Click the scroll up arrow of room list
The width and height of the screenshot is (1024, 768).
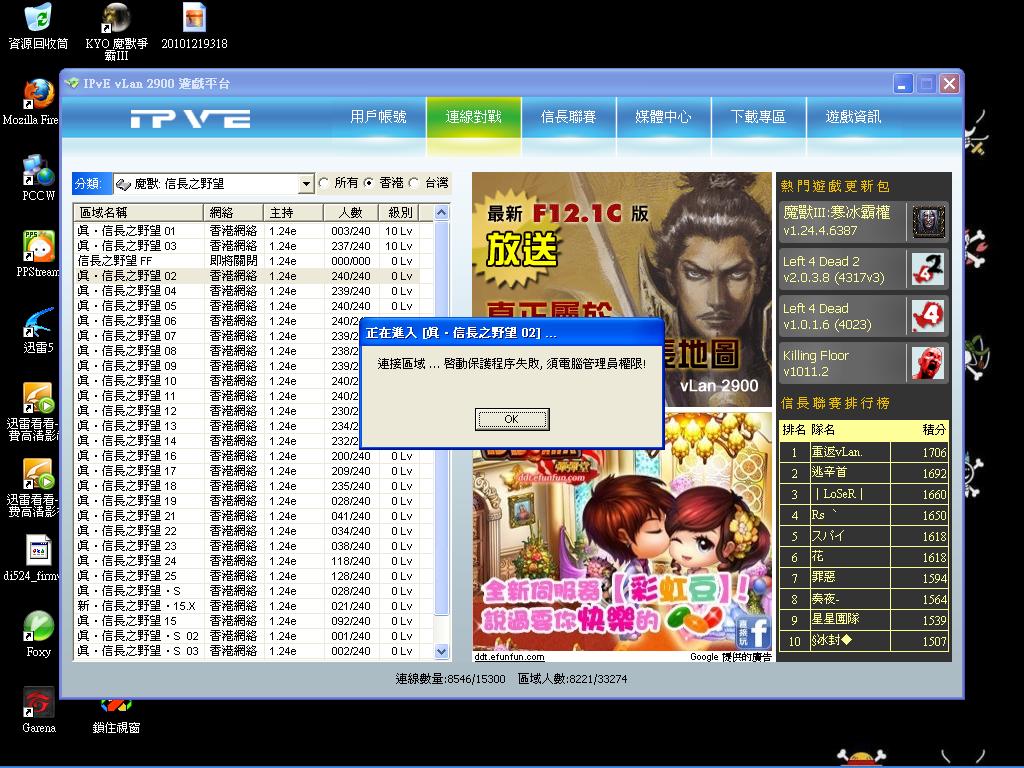pyautogui.click(x=441, y=213)
